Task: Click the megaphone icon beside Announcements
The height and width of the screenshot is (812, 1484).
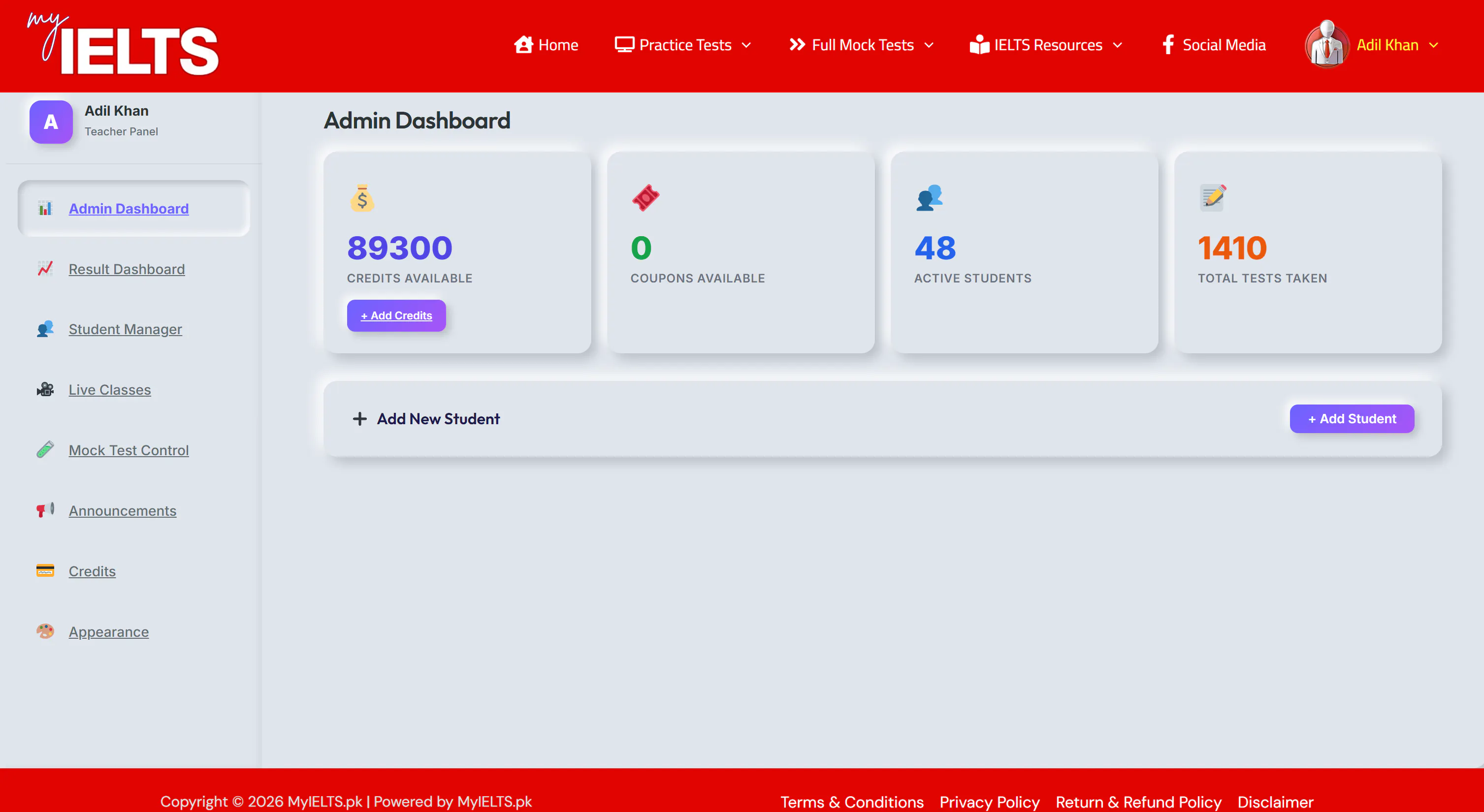Action: tap(45, 510)
